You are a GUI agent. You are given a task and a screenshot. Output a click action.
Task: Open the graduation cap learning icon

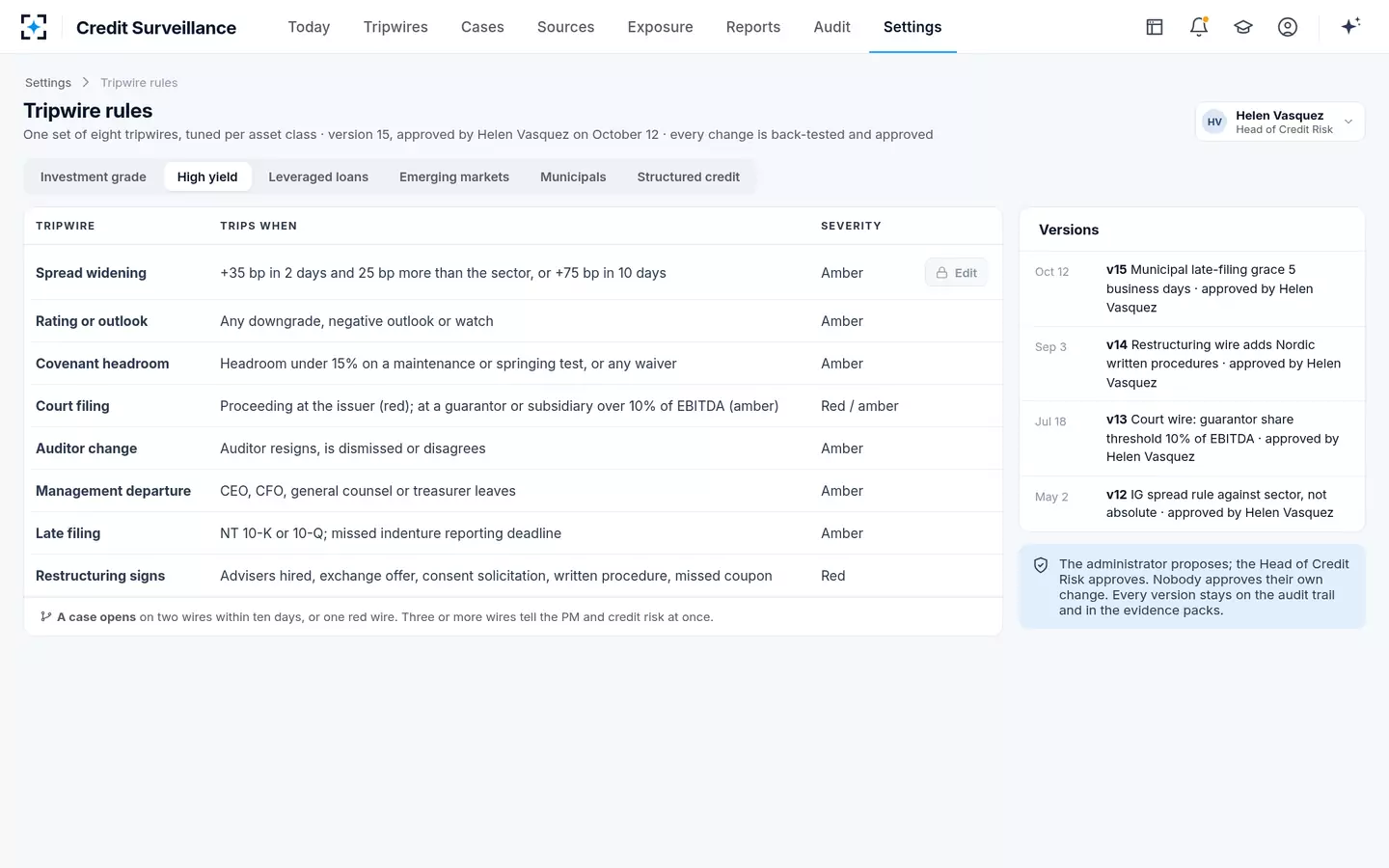point(1243,27)
